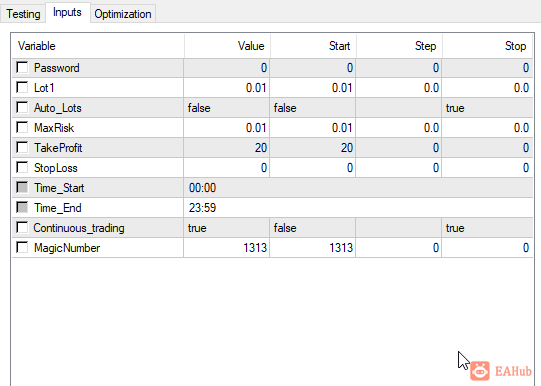Click the MagicNumber variable name

point(67,248)
